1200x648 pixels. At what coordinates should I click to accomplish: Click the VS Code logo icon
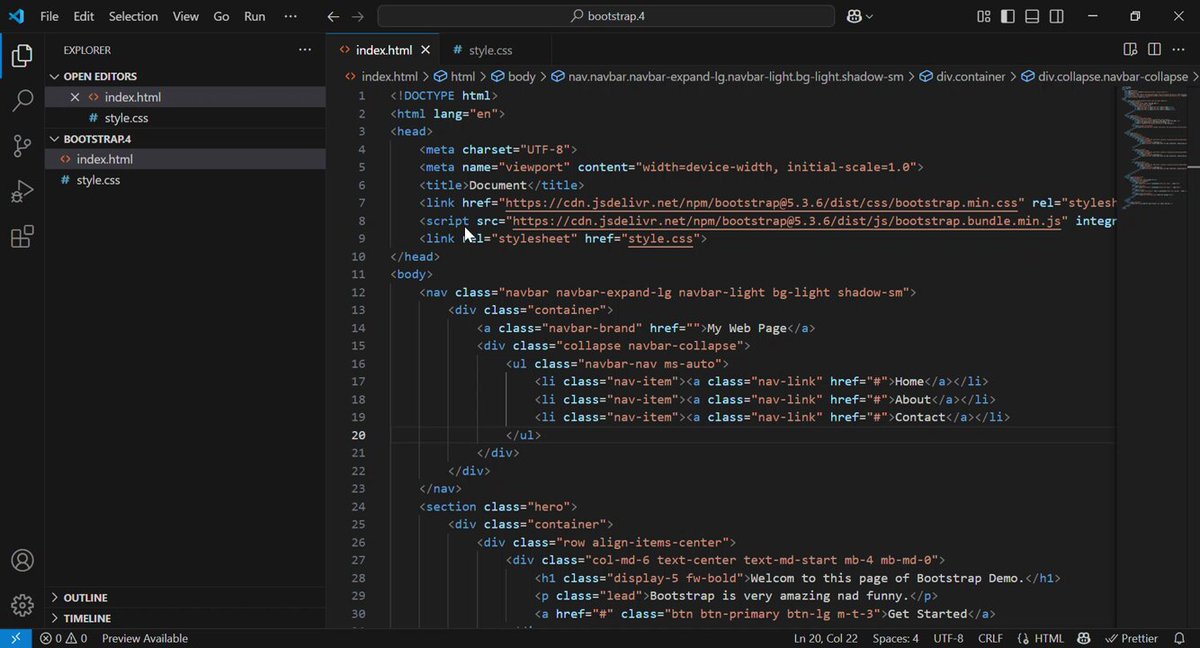coord(16,16)
